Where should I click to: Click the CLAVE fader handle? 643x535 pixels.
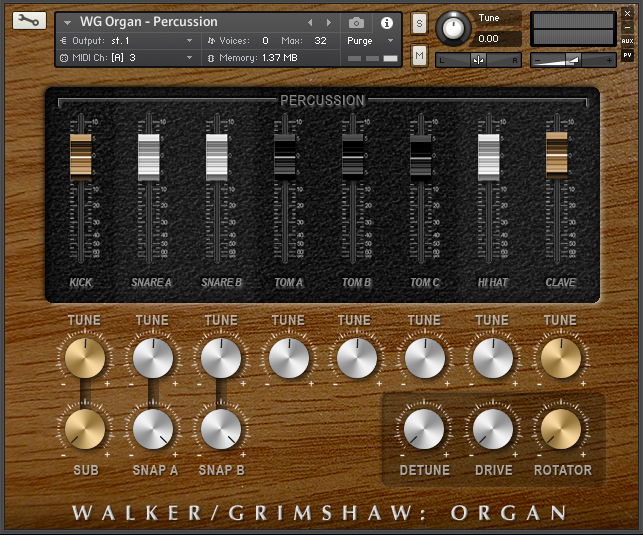(x=557, y=155)
